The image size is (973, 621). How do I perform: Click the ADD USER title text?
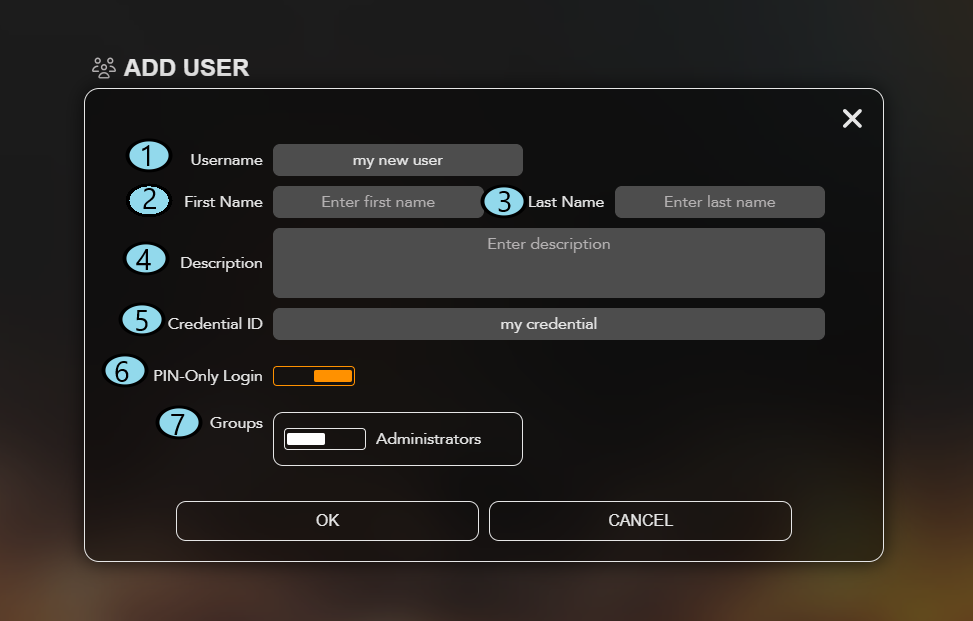pos(186,68)
